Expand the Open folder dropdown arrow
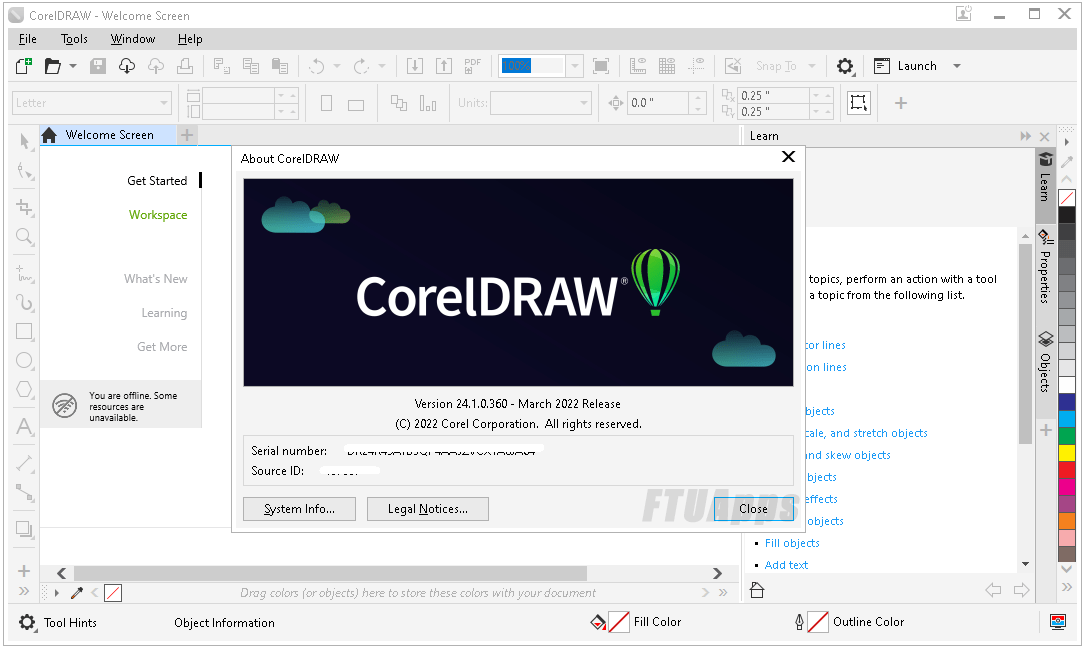This screenshot has height=648, width=1084. pyautogui.click(x=73, y=66)
